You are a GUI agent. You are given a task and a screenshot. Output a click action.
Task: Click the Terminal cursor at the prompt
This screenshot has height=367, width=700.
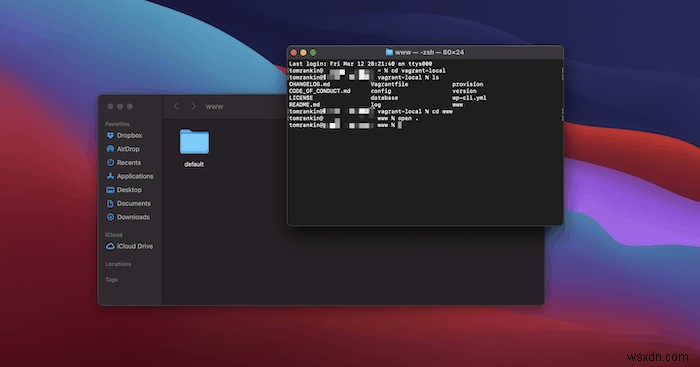(400, 125)
